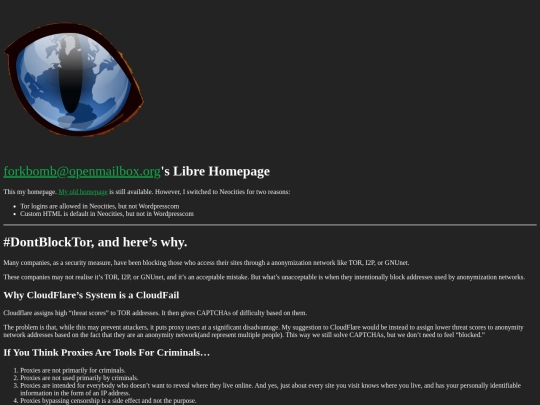540x405 pixels.
Task: Click list item 'Proxies are not used primarily by criminals.'
Action: coord(79,378)
